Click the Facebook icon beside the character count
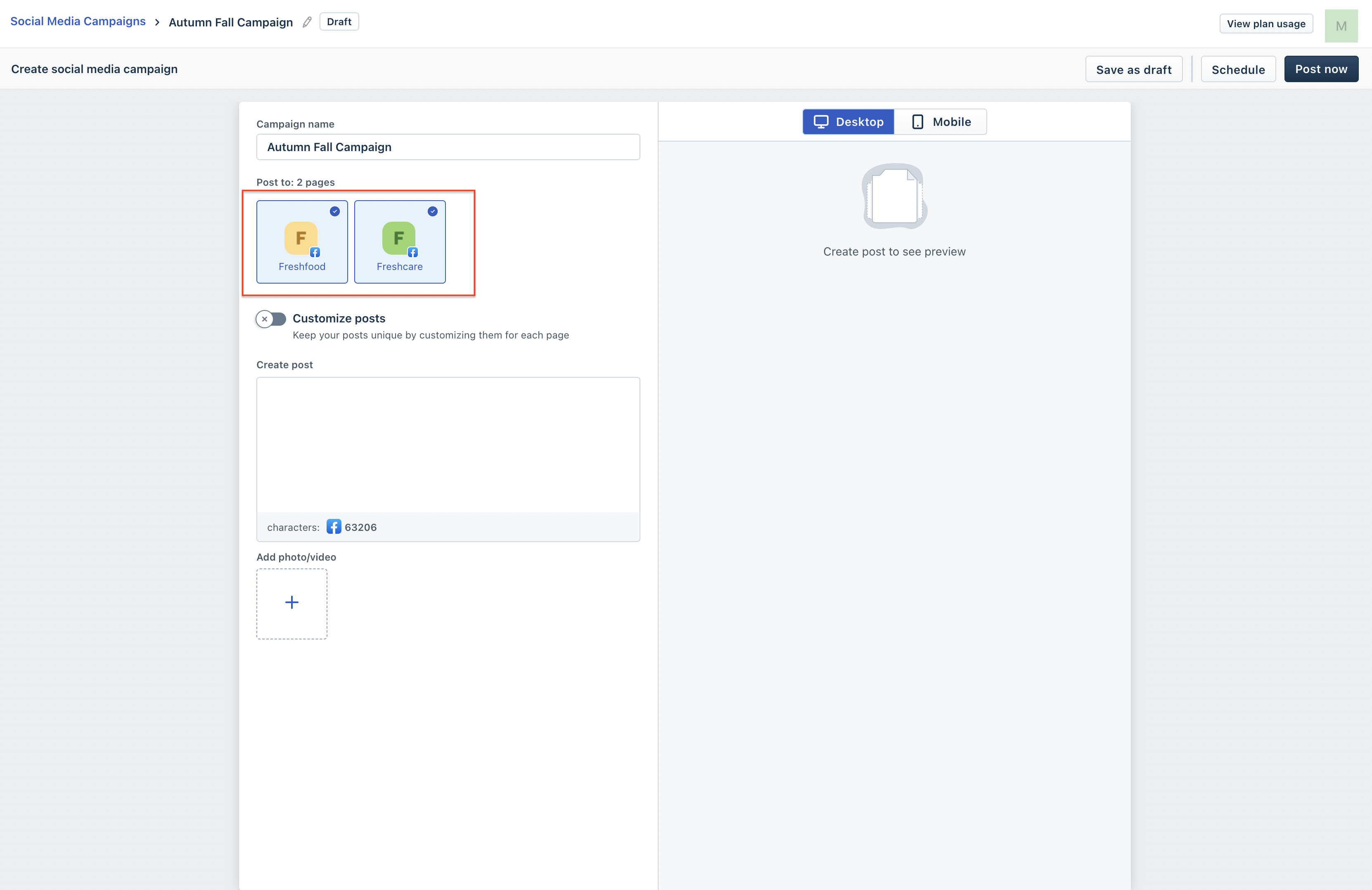This screenshot has width=1372, height=890. pyautogui.click(x=333, y=526)
